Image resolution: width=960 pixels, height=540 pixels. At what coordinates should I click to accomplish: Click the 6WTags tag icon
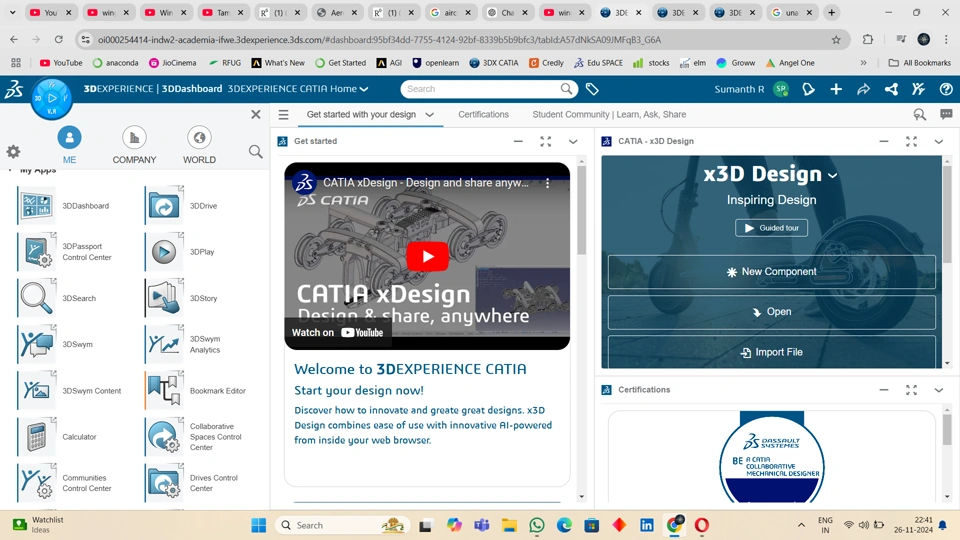pyautogui.click(x=591, y=89)
